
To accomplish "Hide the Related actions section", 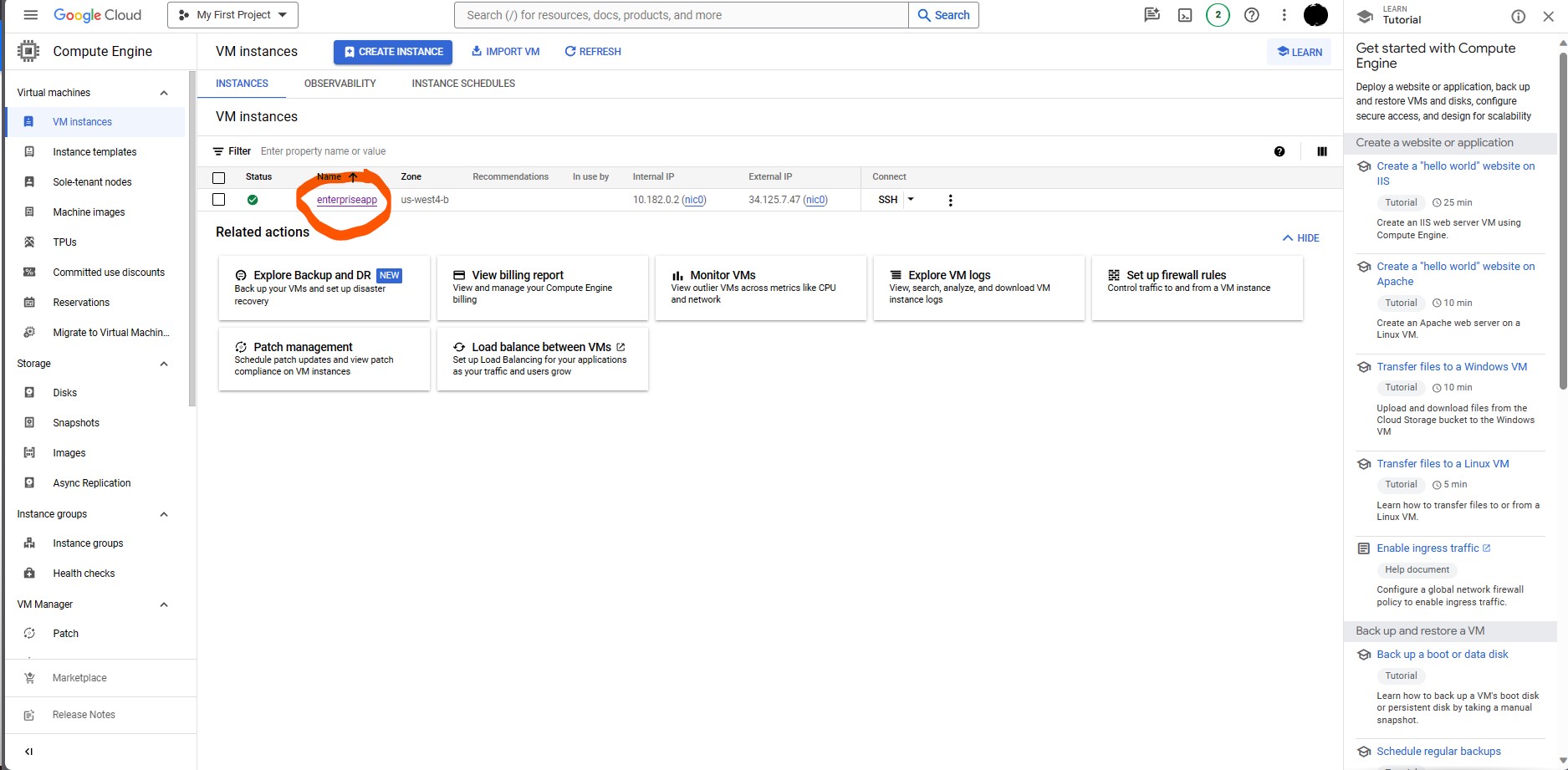I will pyautogui.click(x=1300, y=238).
